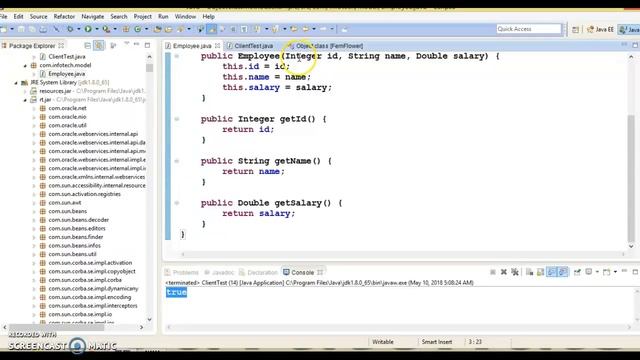Click the Terminate square in the Console toolbar
640x360 pixels.
493,272
